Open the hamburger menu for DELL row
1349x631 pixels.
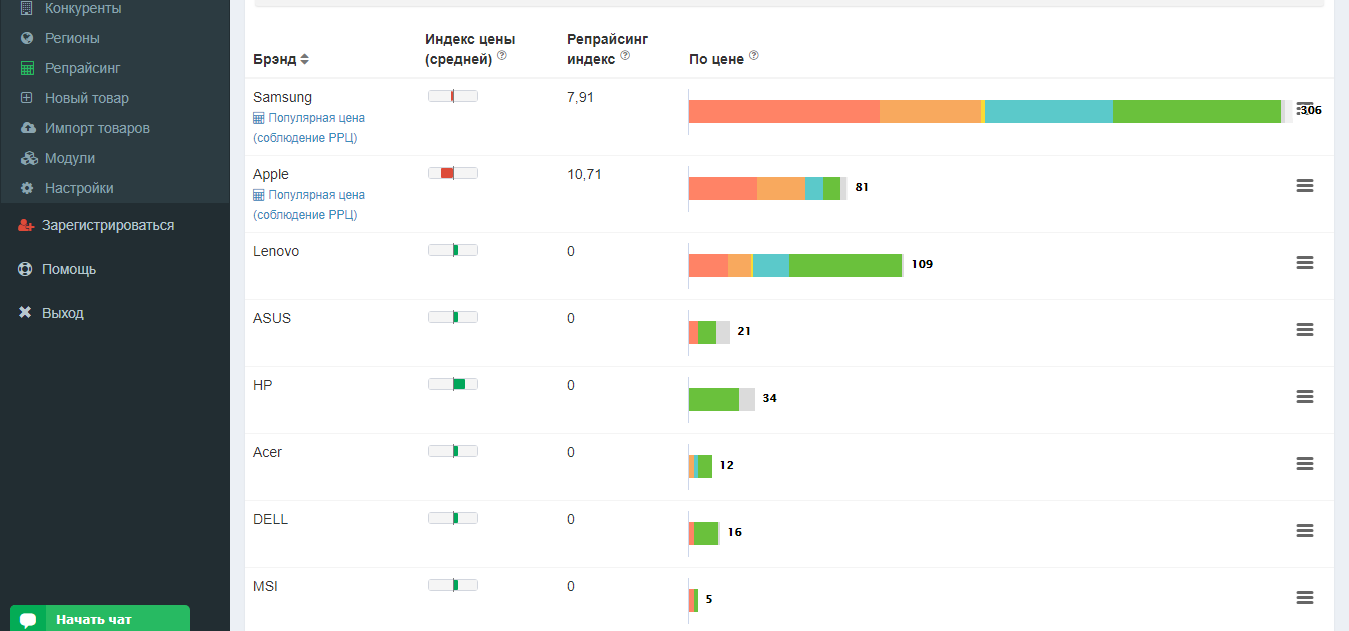click(x=1304, y=531)
